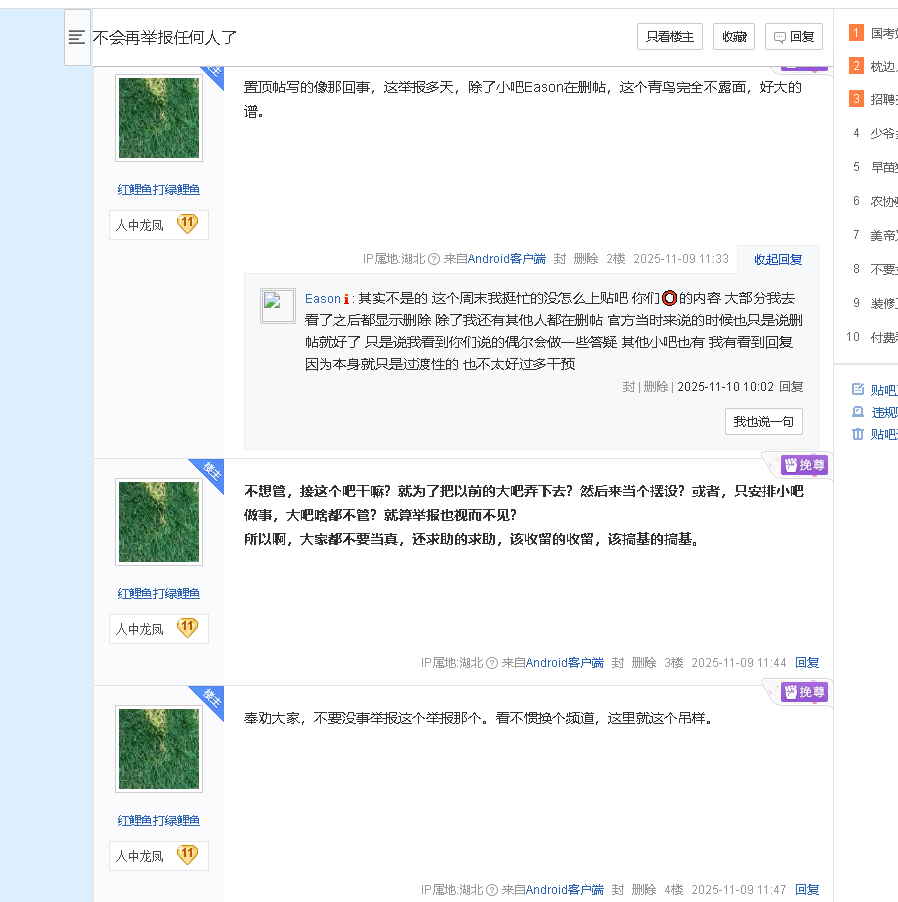Toggle 收藏 to bookmark this thread
This screenshot has width=898, height=902.
734,37
